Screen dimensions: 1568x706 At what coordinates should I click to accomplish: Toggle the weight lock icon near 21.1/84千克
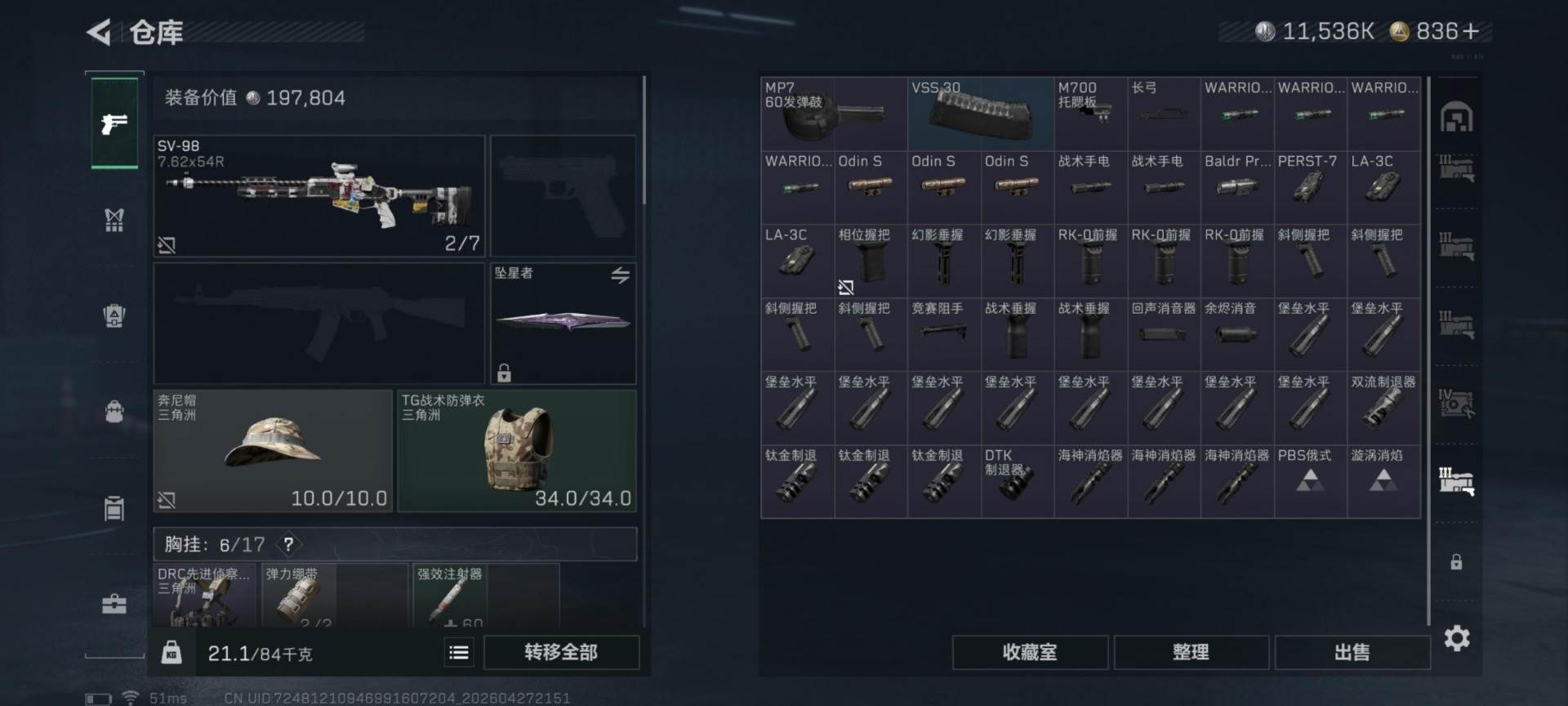point(171,652)
